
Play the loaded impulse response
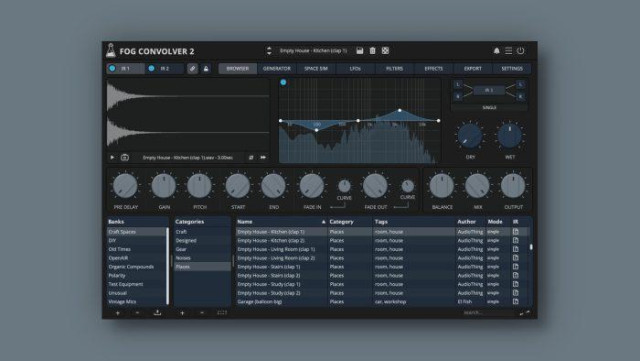pos(112,157)
